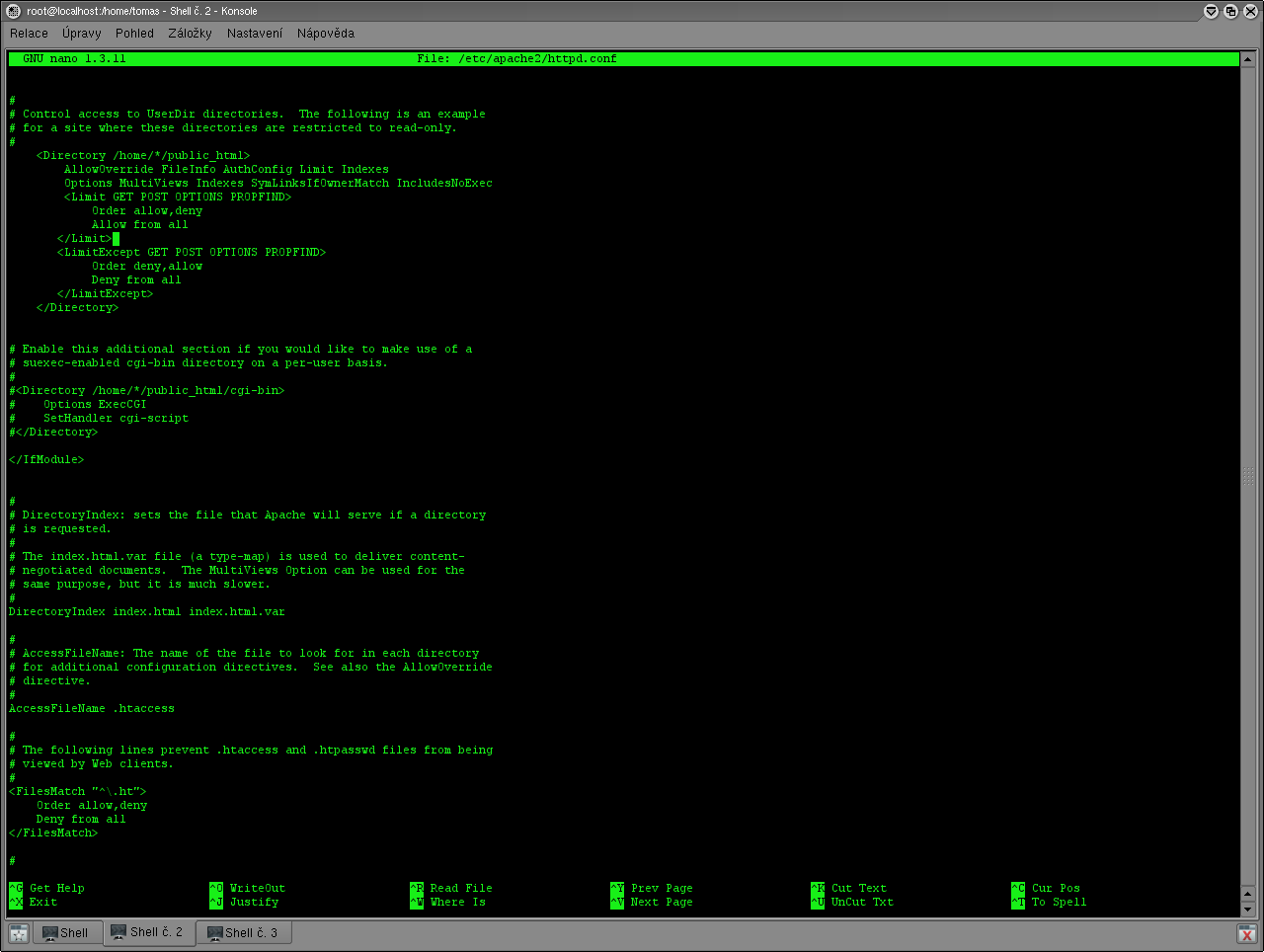The height and width of the screenshot is (952, 1264).
Task: Click the terminal scrollbar track grip
Action: pos(1248,475)
